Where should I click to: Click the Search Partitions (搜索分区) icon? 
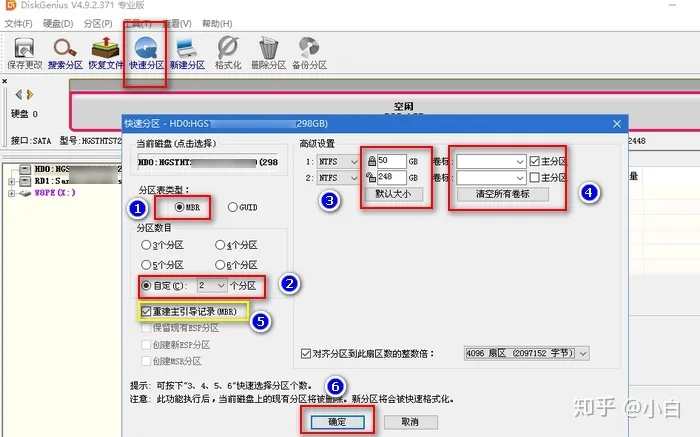(66, 50)
